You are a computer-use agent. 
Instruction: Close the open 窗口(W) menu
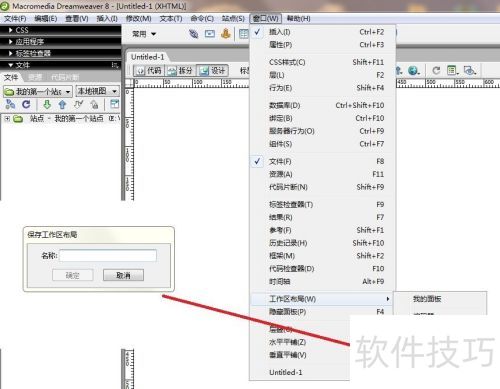point(266,19)
